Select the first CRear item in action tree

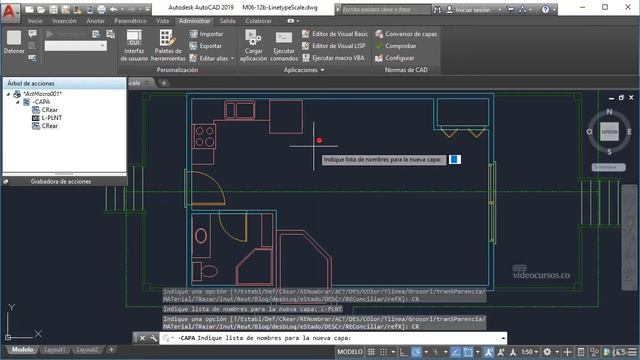click(45, 110)
